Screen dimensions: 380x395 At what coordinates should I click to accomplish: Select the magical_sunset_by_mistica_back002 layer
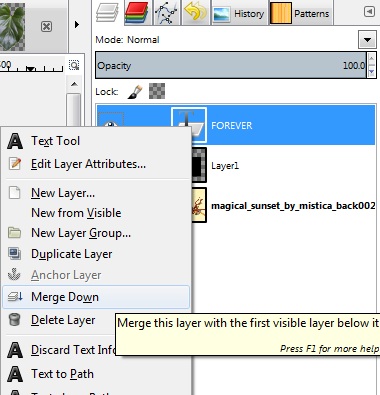coord(293,206)
